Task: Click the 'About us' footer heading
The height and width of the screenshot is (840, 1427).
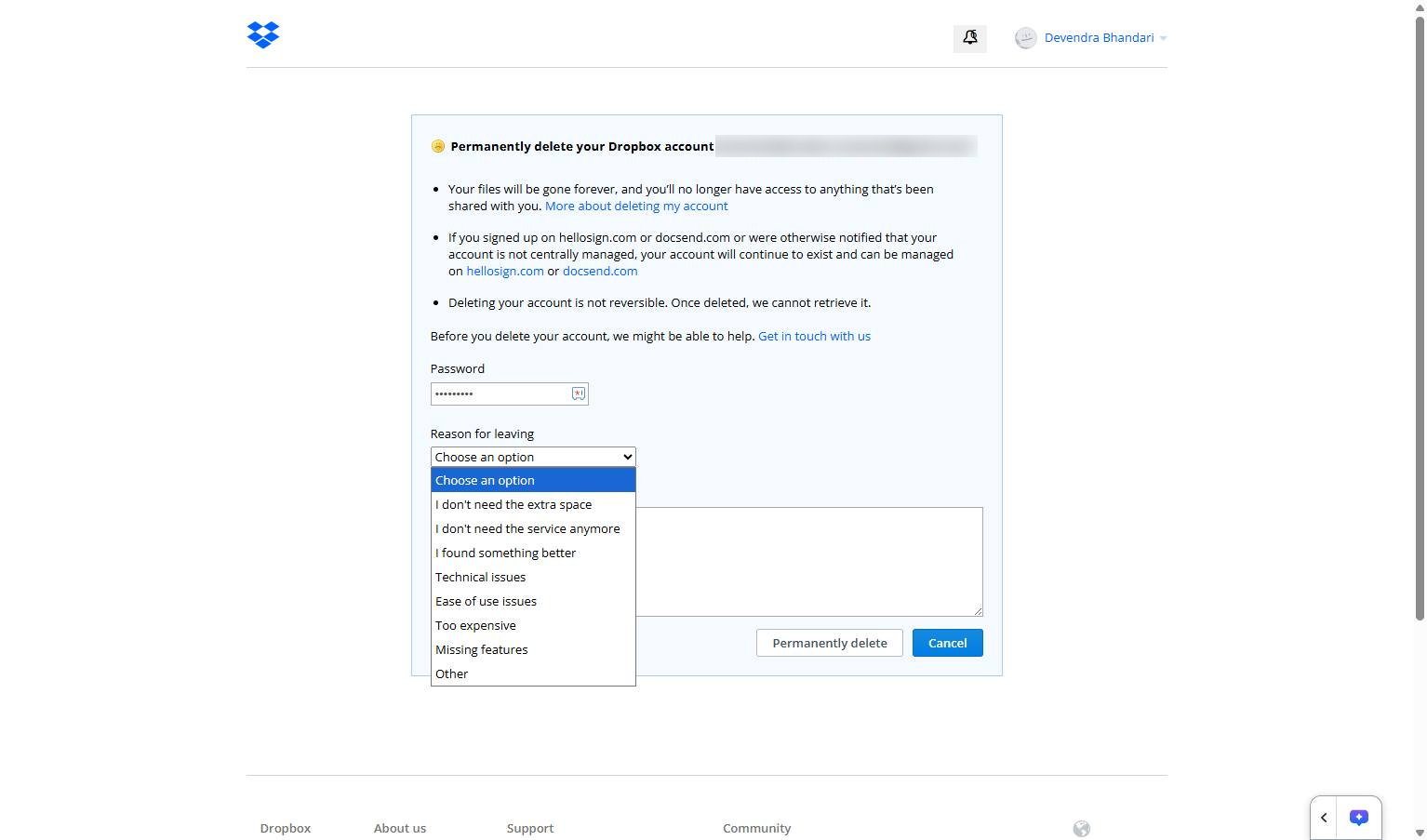Action: coord(400,828)
